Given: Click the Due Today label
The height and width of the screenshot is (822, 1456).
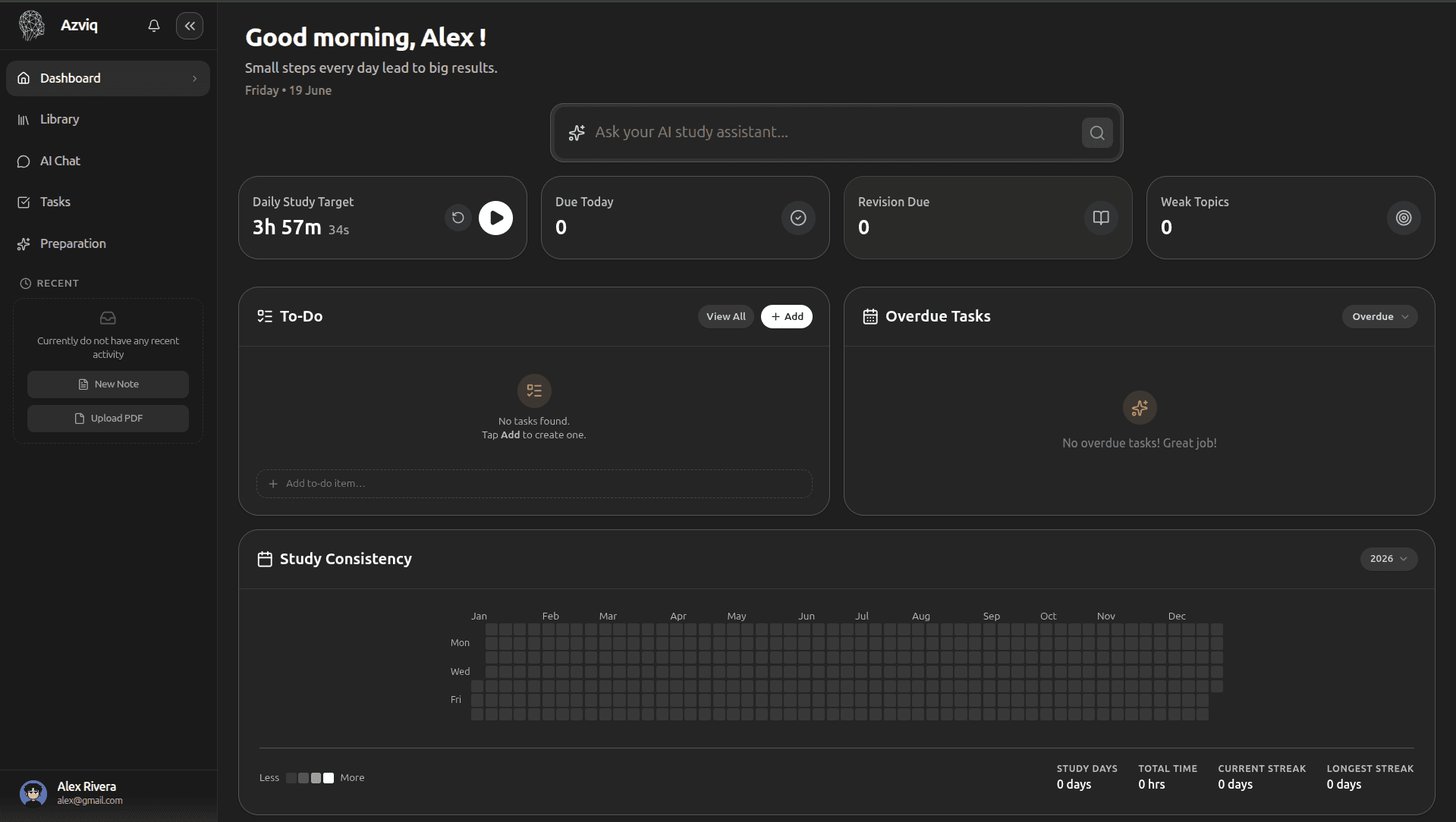Looking at the screenshot, I should click(x=584, y=202).
